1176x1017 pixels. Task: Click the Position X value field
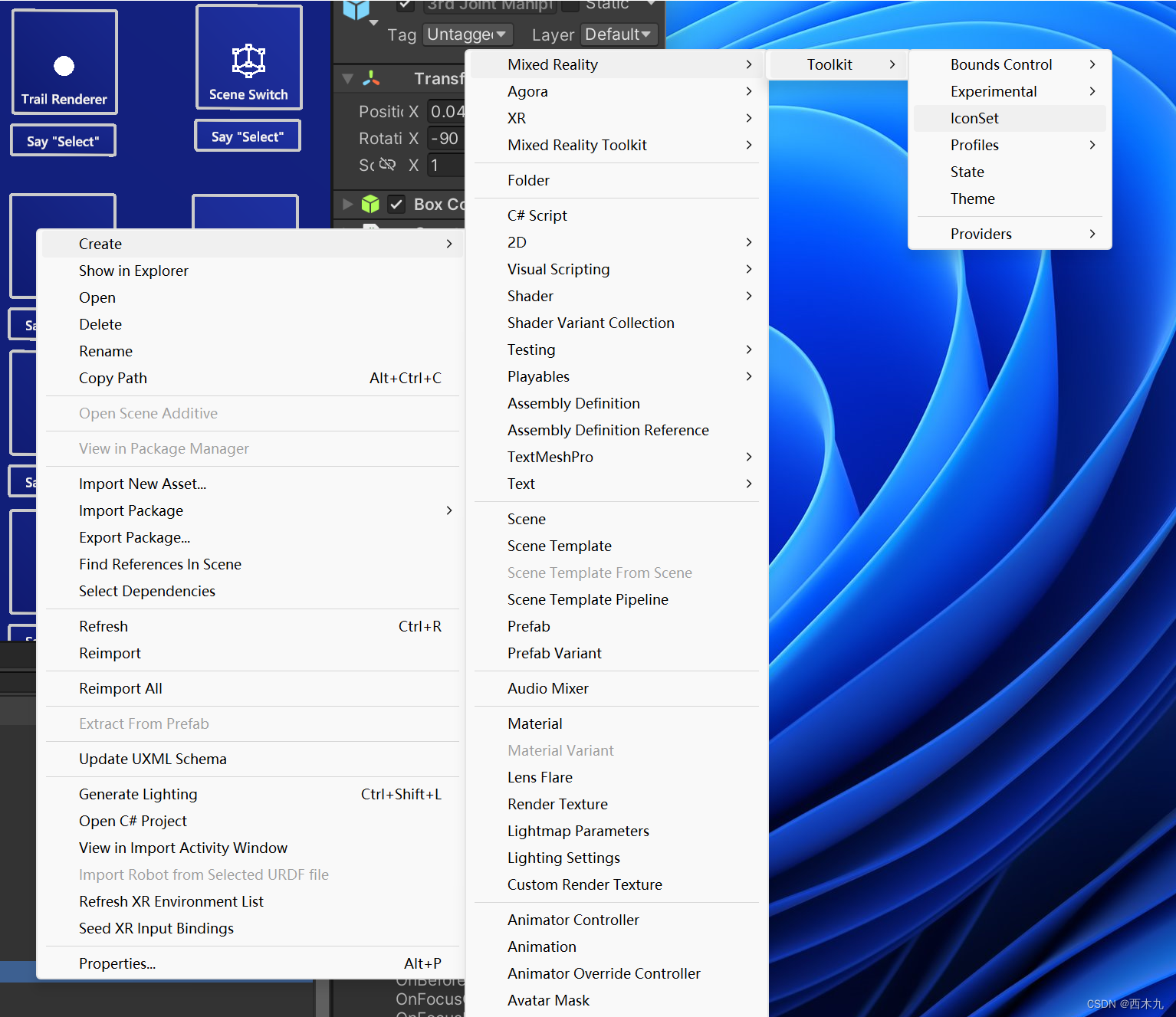(445, 111)
